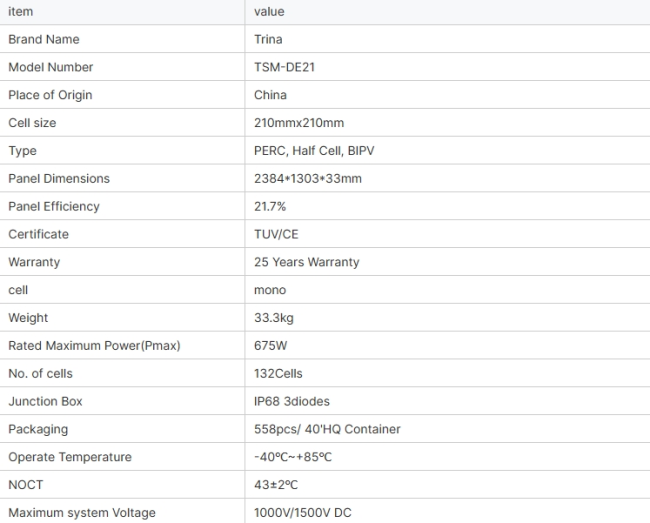The width and height of the screenshot is (650, 523).
Task: Click the packaging value 558pcs/ 40'HQ Container
Action: click(x=327, y=429)
